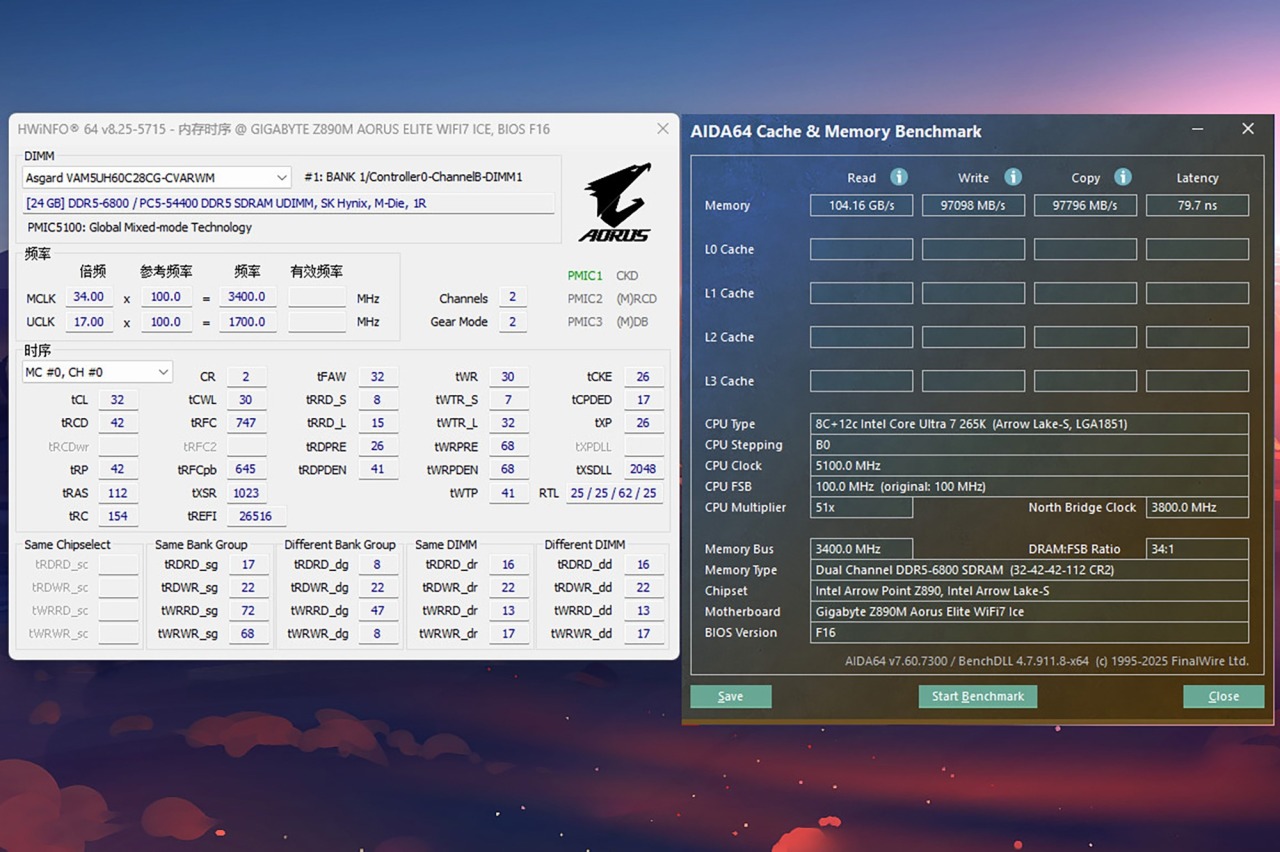Click the Close button beside Start Benchmark

coord(1223,696)
